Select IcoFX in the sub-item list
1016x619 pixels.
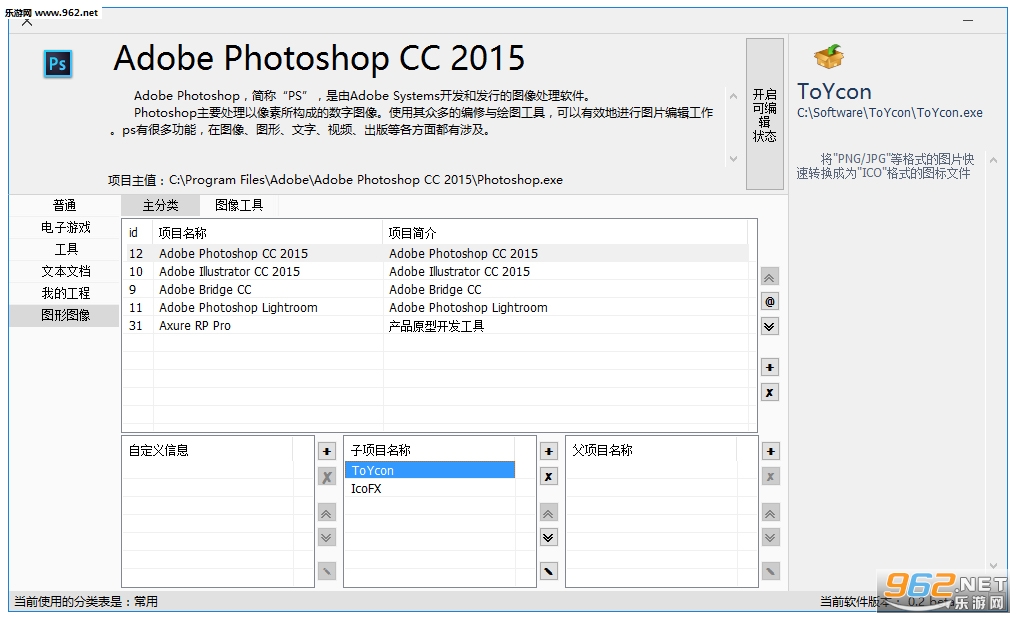(x=430, y=489)
